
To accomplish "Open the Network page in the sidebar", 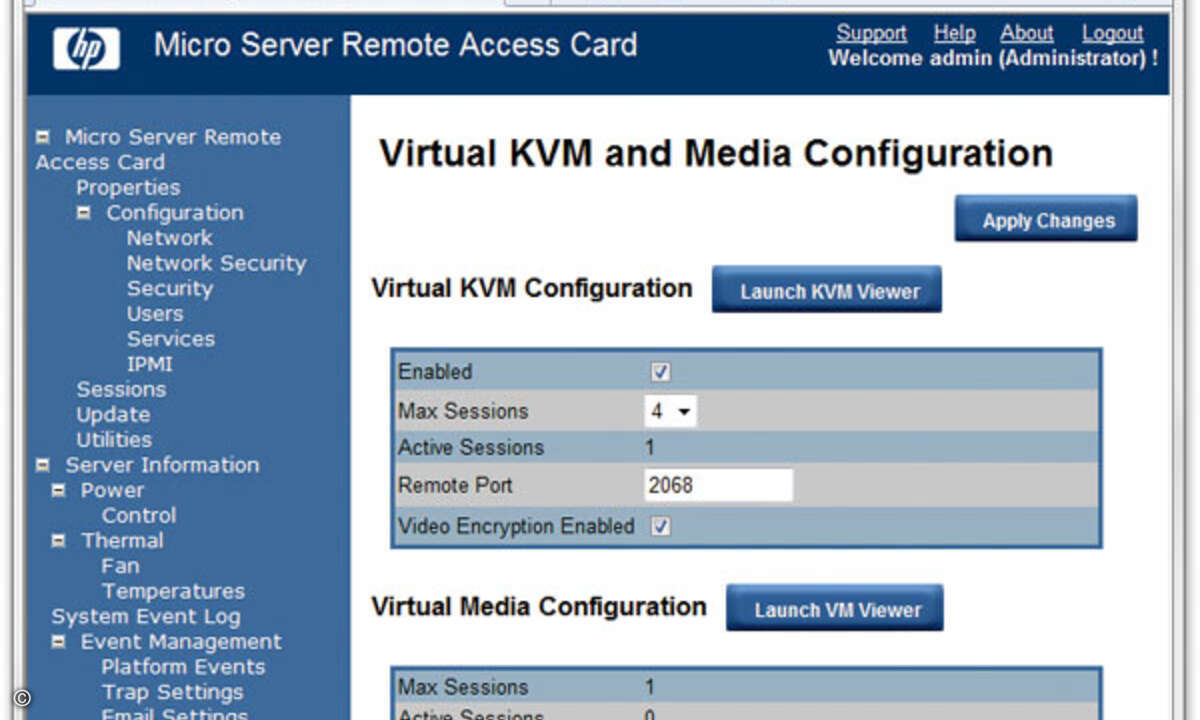I will pos(169,238).
